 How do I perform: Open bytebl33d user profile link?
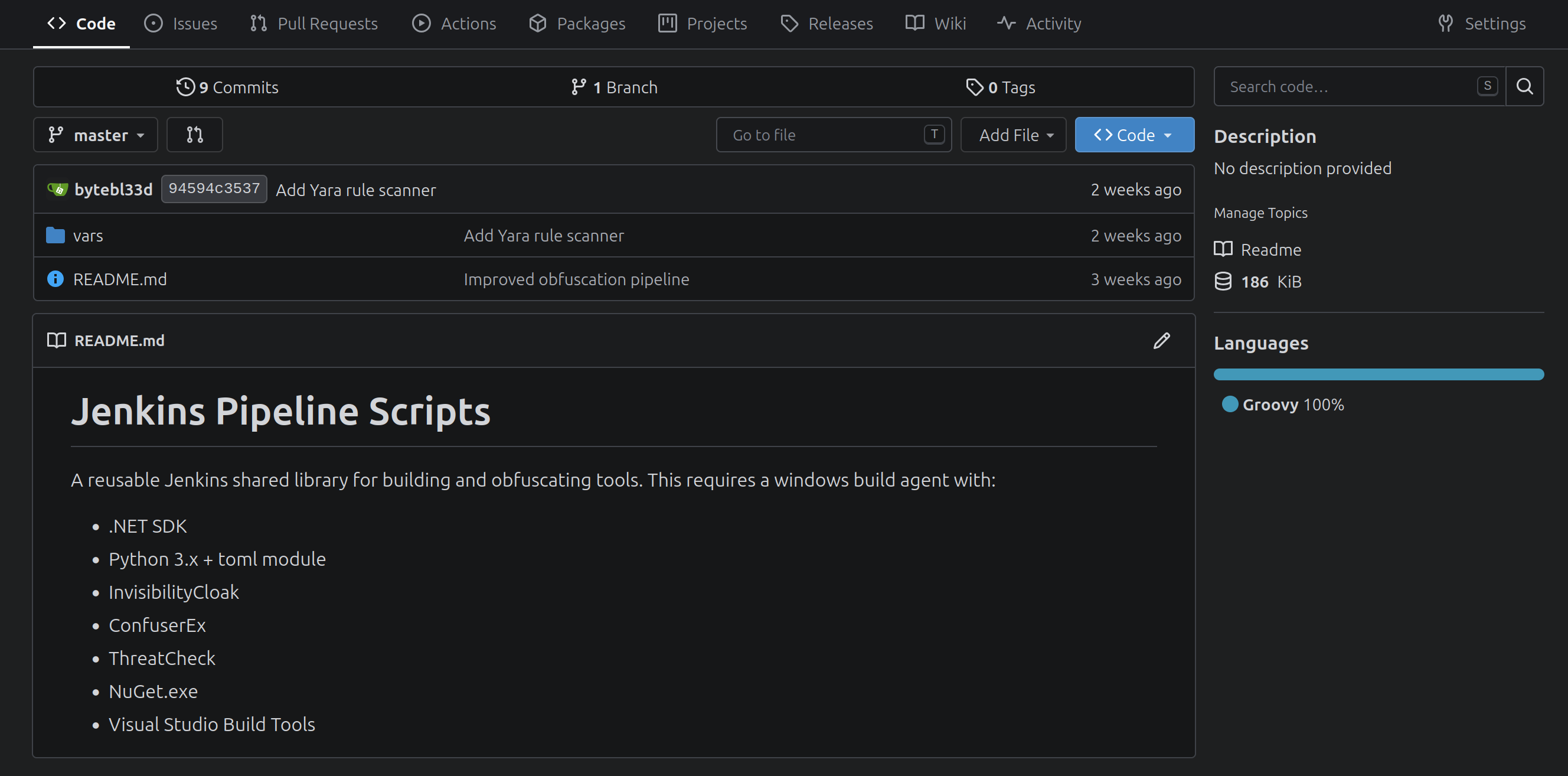pyautogui.click(x=113, y=190)
